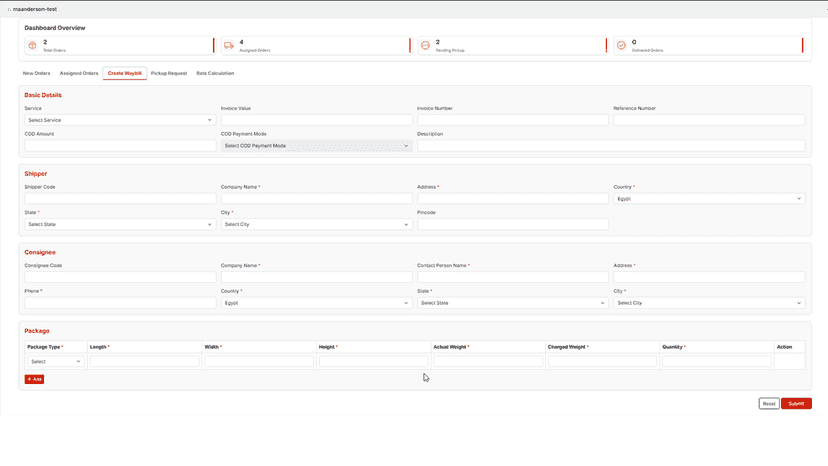Focus the package Height field
This screenshot has width=828, height=466.
tap(373, 362)
